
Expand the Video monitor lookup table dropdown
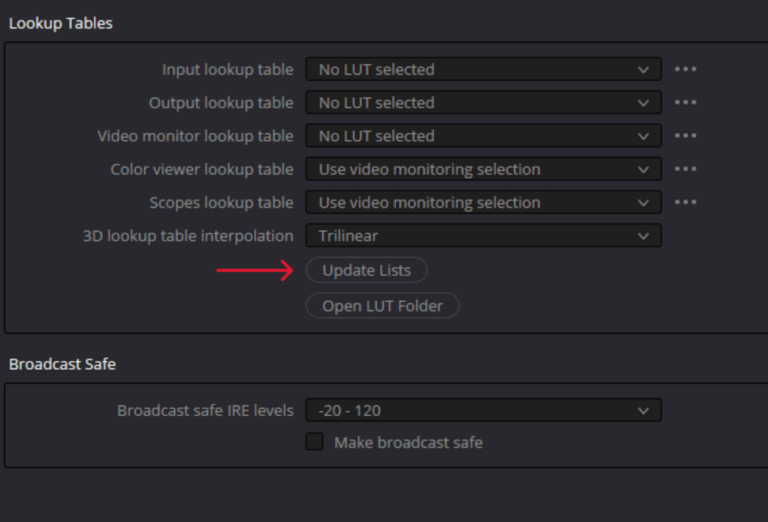(483, 136)
